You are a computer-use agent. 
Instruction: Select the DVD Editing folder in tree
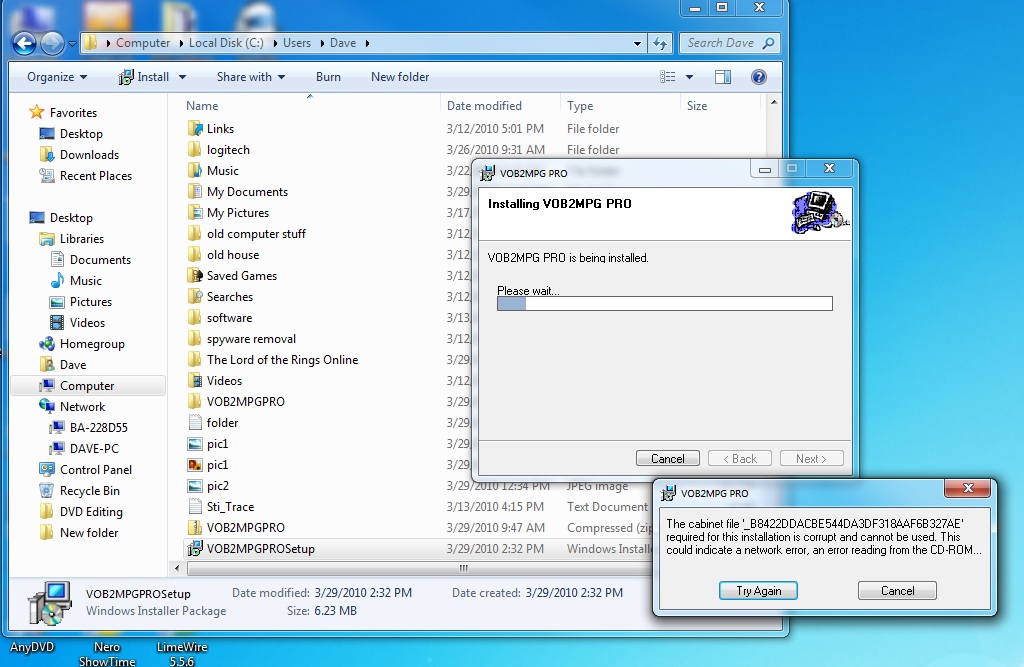click(x=91, y=512)
